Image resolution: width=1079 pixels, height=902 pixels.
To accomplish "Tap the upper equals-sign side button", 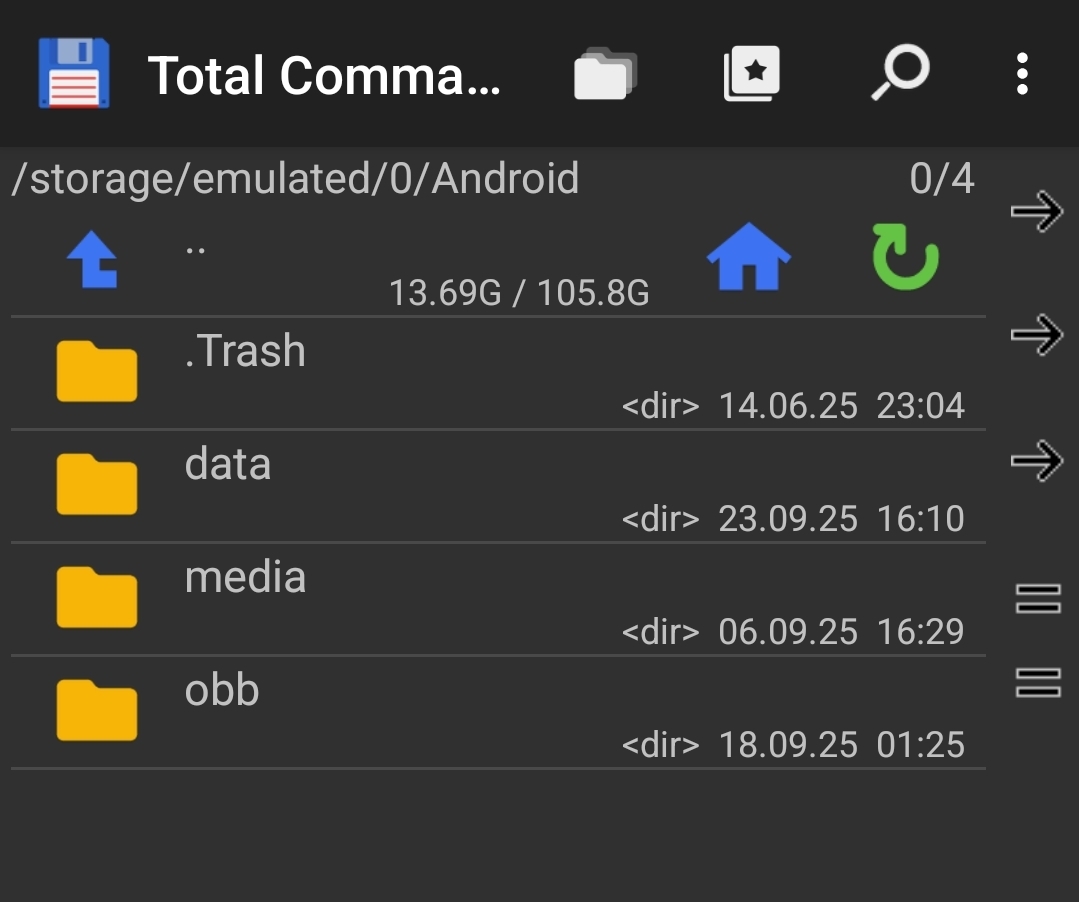I will [1037, 598].
